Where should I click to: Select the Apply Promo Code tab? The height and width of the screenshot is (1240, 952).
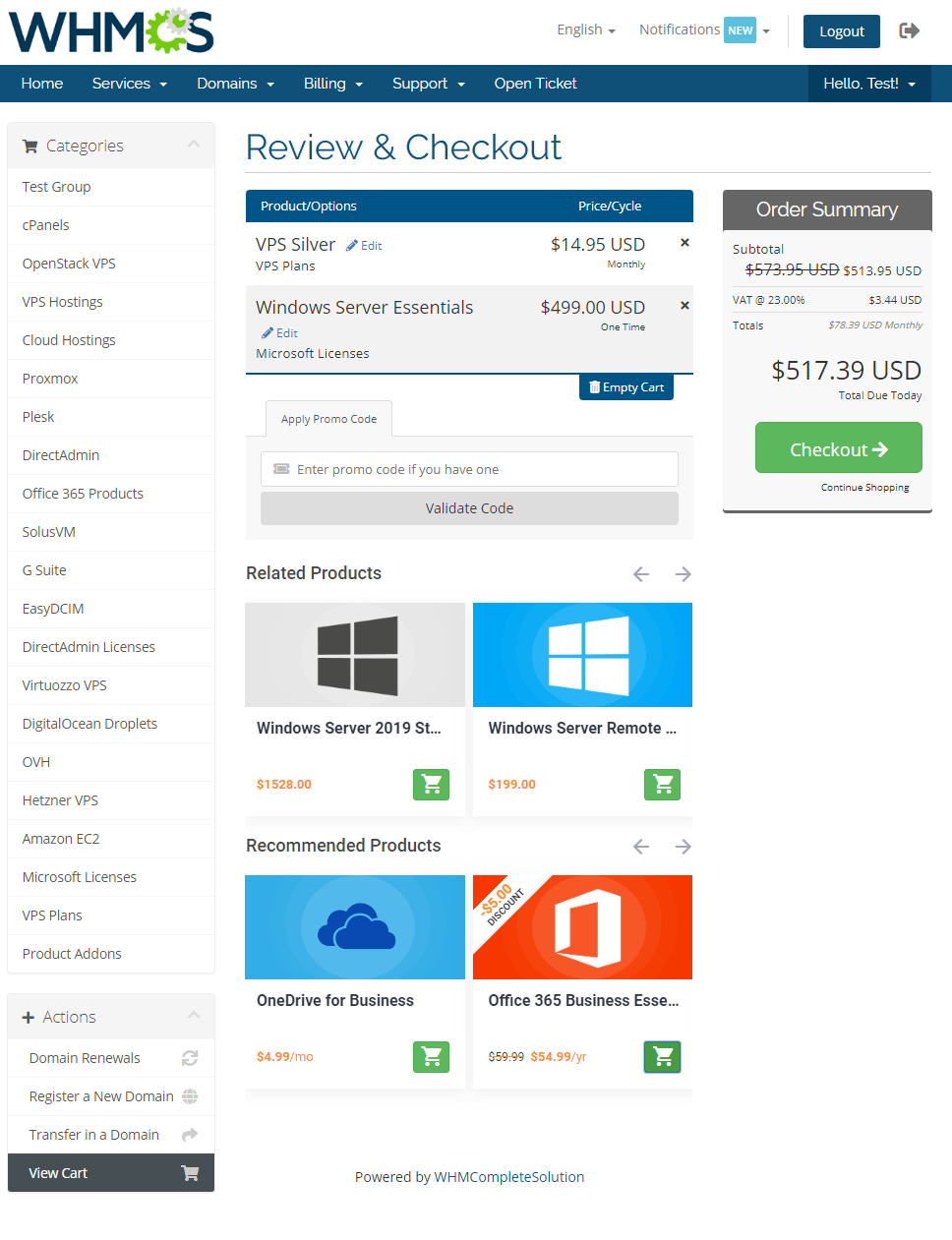coord(329,419)
